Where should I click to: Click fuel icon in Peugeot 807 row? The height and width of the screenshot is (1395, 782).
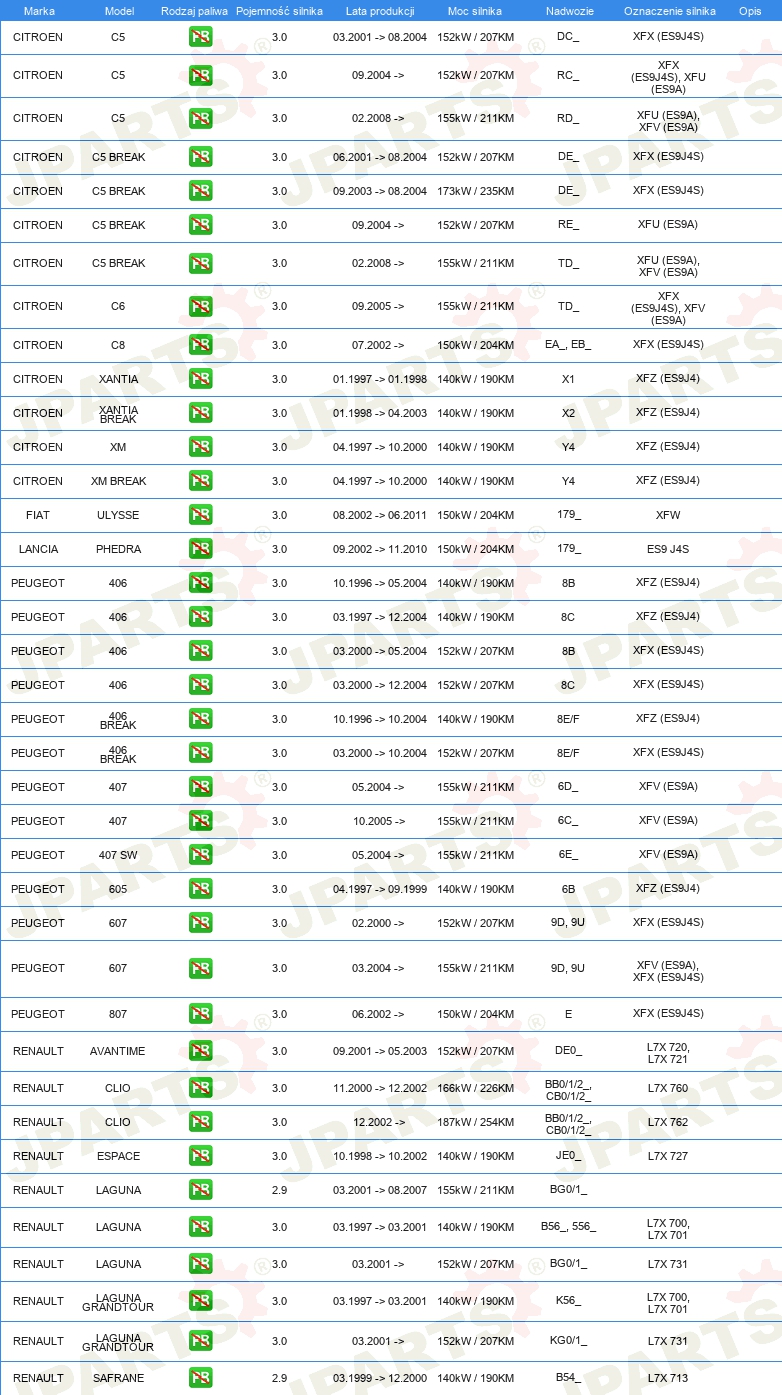(x=200, y=1014)
